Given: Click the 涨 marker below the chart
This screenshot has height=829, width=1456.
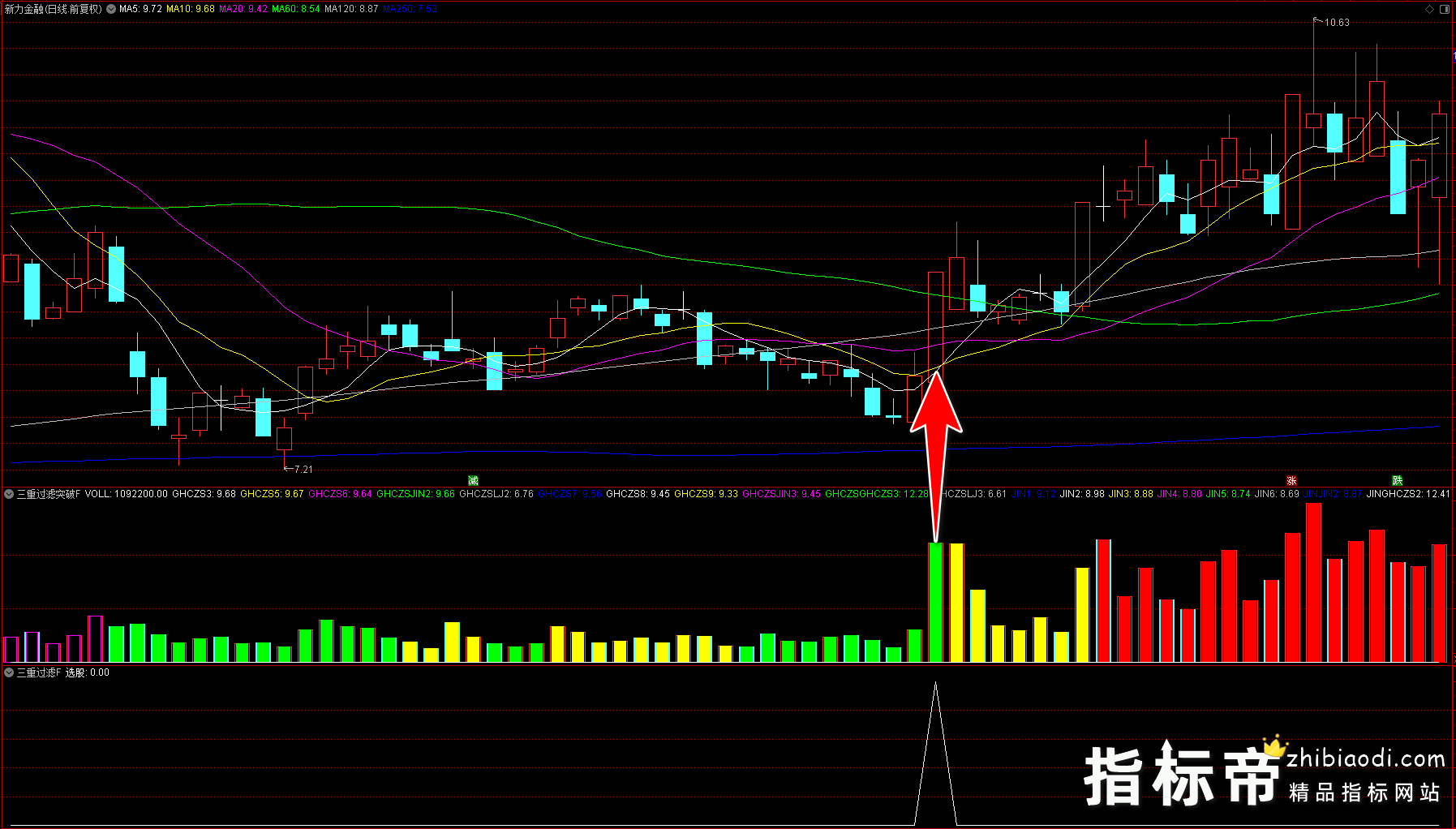Looking at the screenshot, I should (x=1291, y=481).
